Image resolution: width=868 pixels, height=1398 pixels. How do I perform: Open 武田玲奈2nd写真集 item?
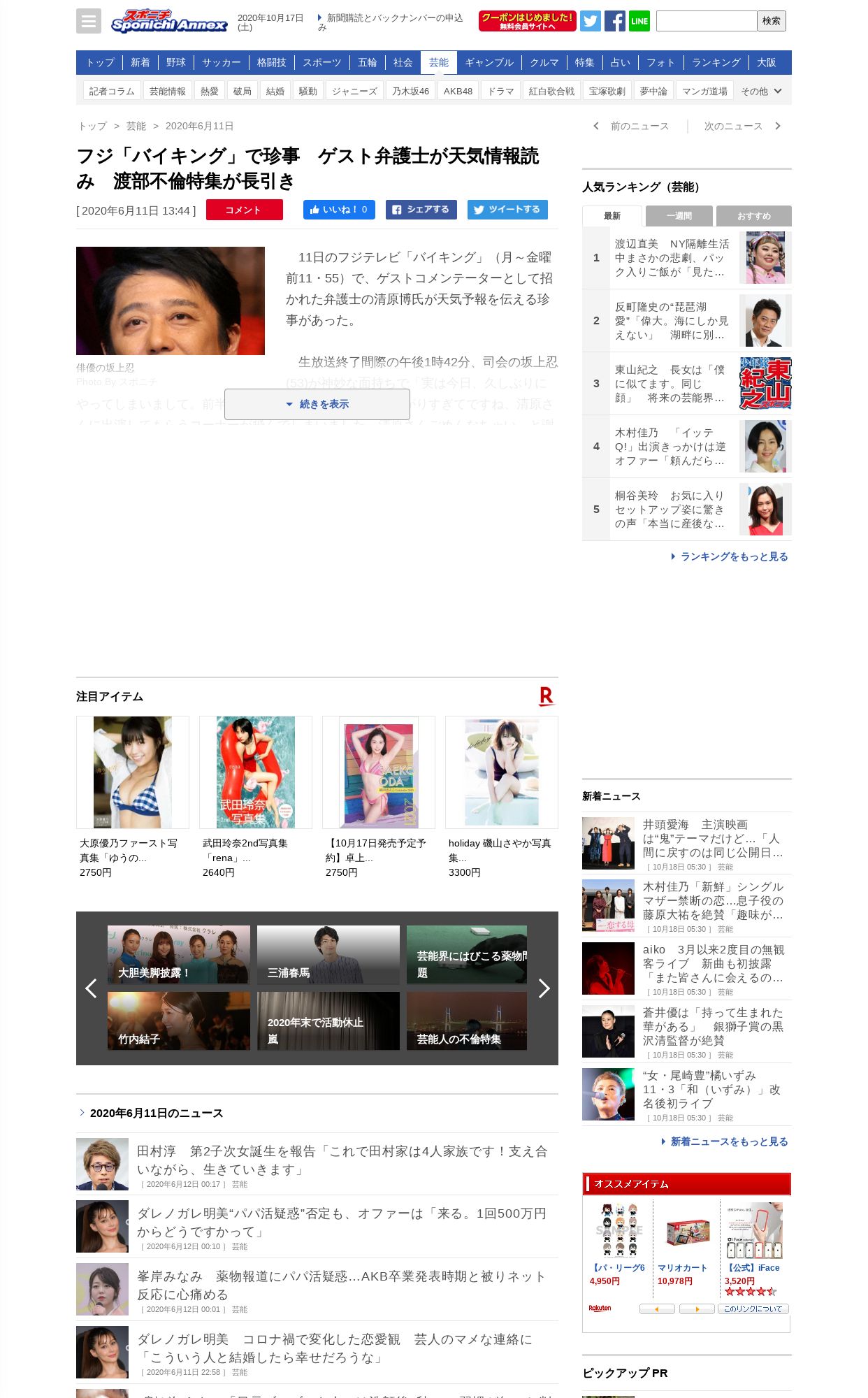pyautogui.click(x=256, y=797)
